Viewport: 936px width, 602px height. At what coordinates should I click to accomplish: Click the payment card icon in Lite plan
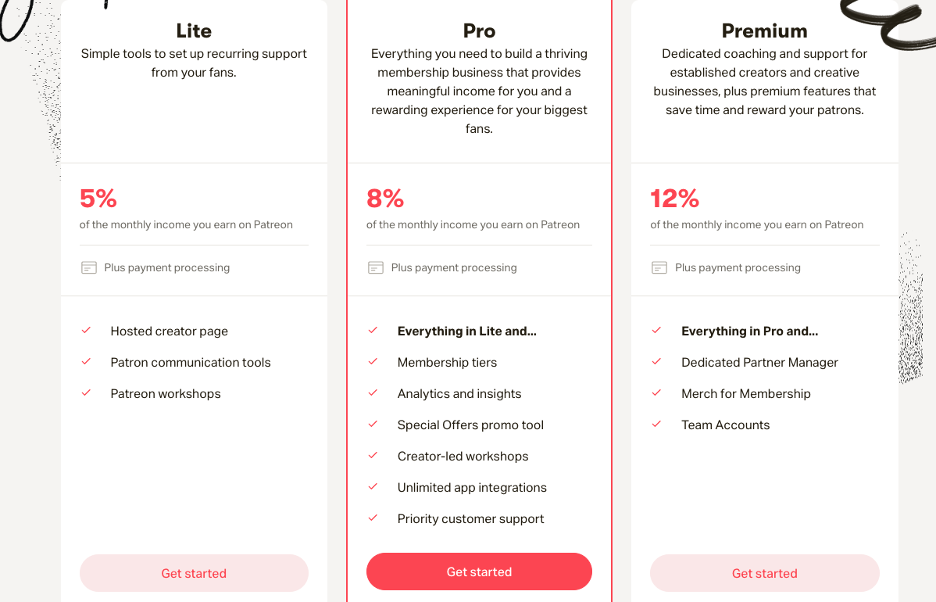88,268
